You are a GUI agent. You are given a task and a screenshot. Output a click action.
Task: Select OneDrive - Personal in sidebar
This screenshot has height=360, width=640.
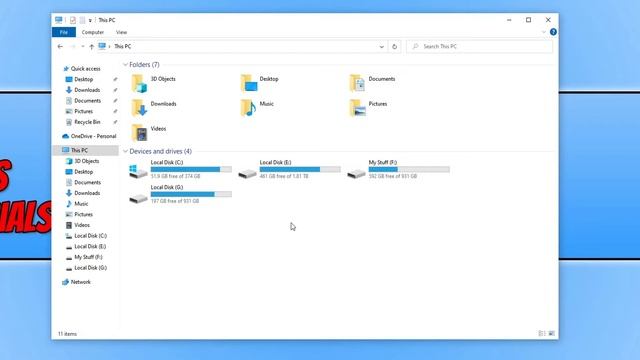click(89, 136)
